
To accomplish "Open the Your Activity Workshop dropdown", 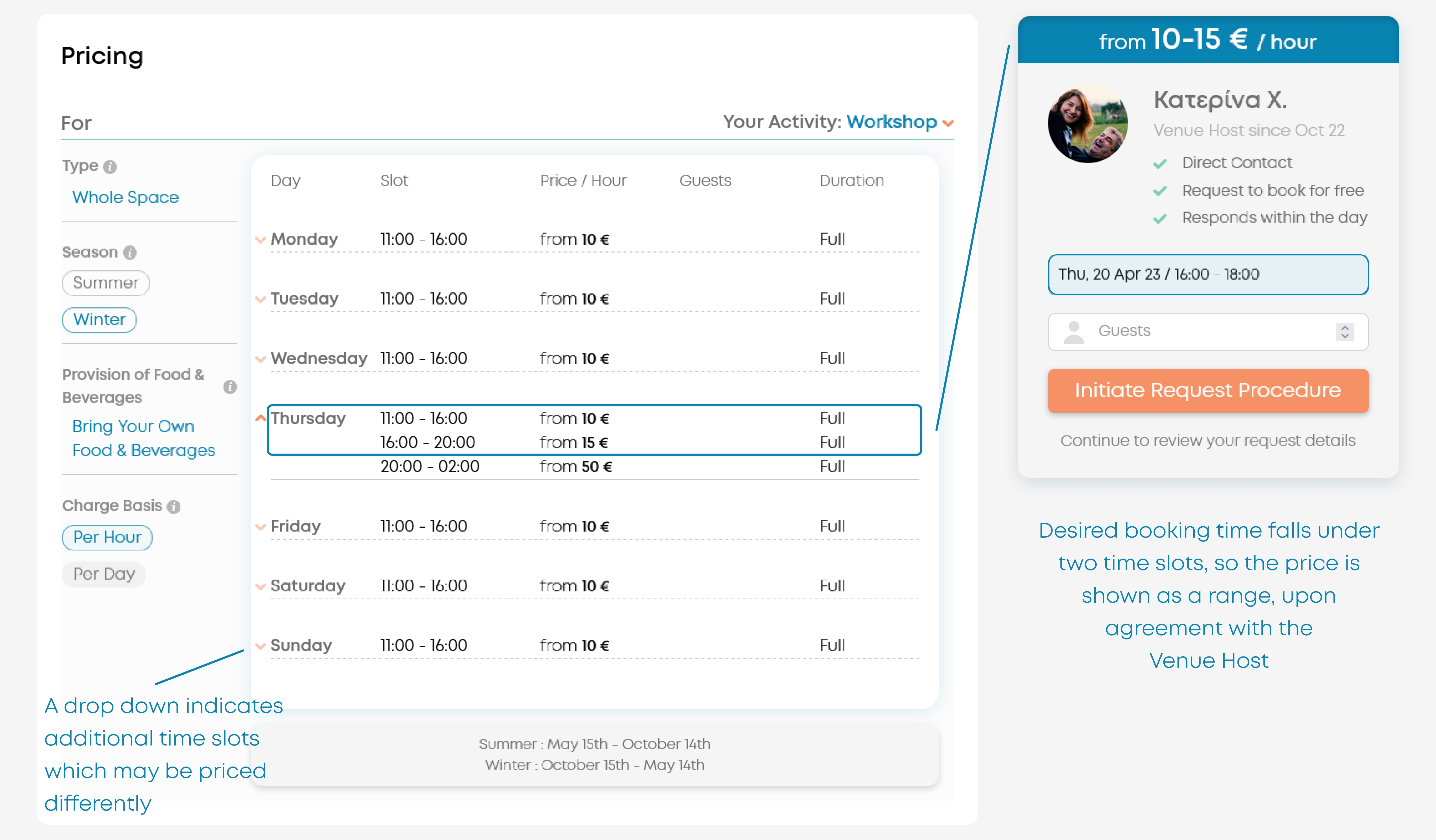I will pyautogui.click(x=900, y=122).
